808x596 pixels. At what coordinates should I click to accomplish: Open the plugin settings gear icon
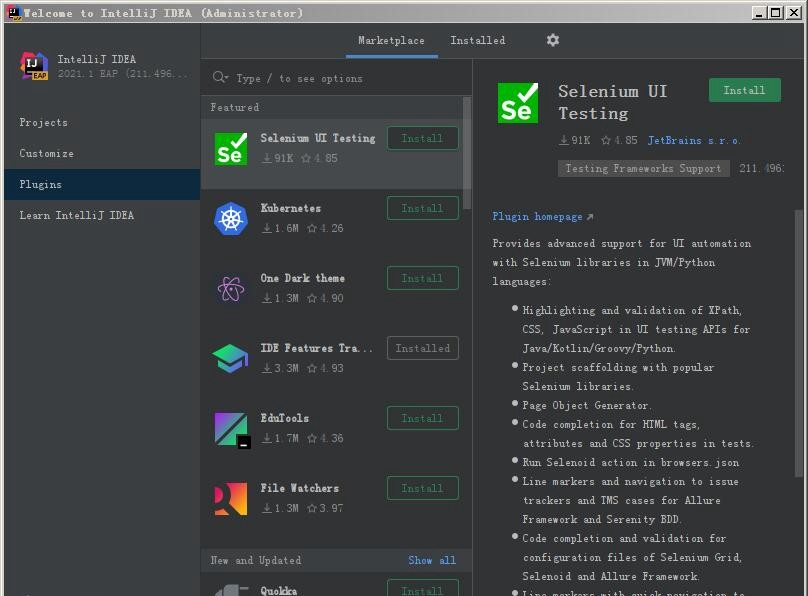pyautogui.click(x=553, y=40)
